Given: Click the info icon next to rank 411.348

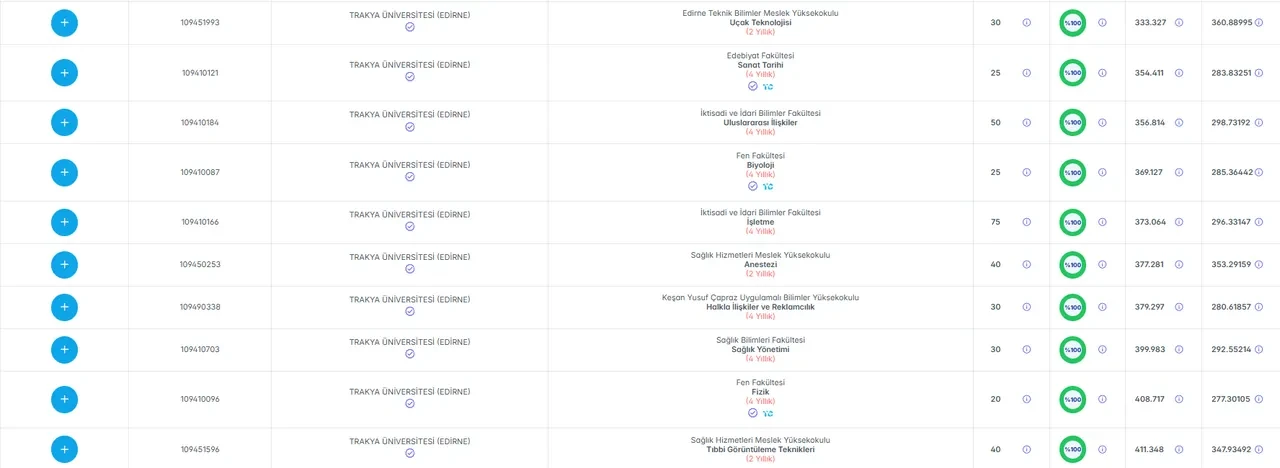Looking at the screenshot, I should [x=1179, y=449].
